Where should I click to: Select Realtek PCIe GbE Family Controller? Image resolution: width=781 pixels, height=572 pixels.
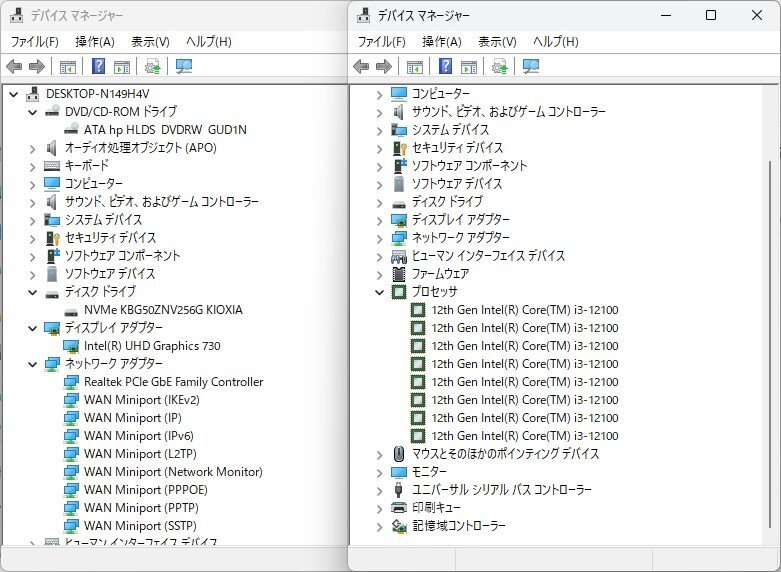pos(173,382)
